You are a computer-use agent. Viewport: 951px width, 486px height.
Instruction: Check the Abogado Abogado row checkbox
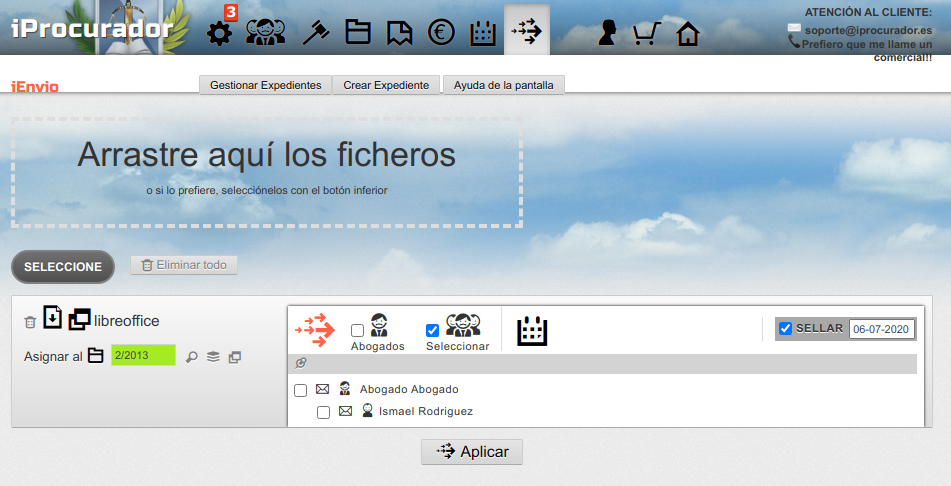[x=300, y=390]
